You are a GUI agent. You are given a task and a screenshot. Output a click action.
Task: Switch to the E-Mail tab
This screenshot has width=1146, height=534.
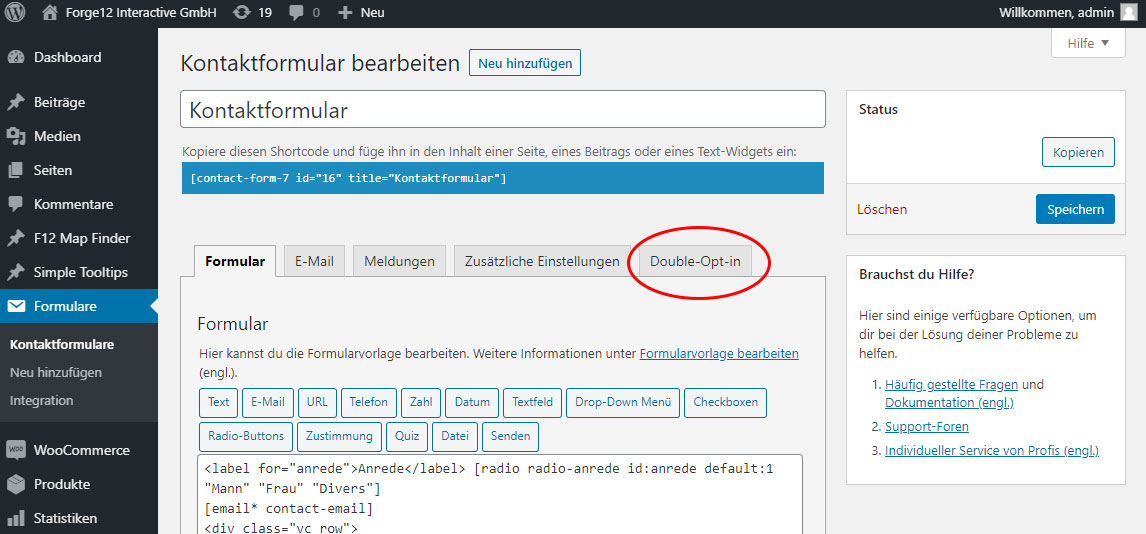coord(314,262)
